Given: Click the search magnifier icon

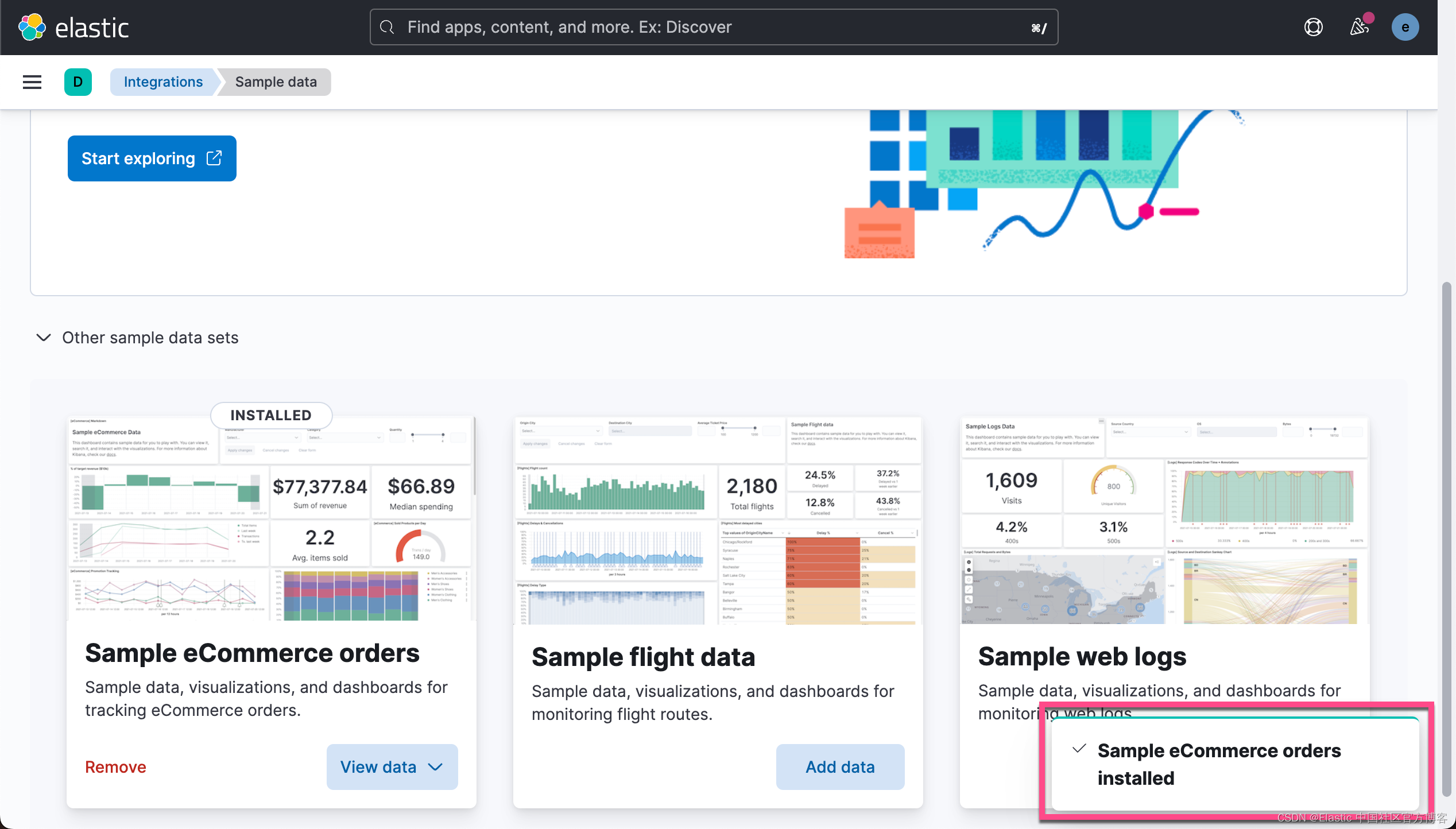Looking at the screenshot, I should 387,26.
